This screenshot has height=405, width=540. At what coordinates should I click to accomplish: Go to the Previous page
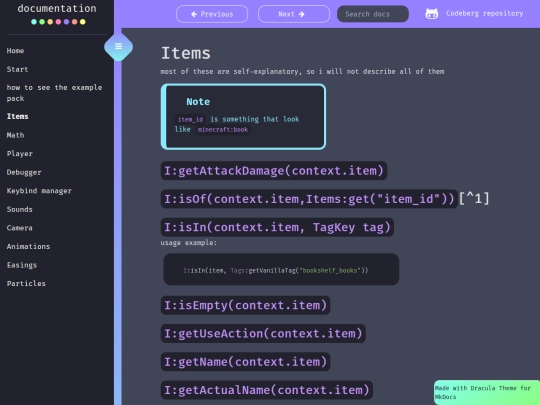pyautogui.click(x=212, y=14)
